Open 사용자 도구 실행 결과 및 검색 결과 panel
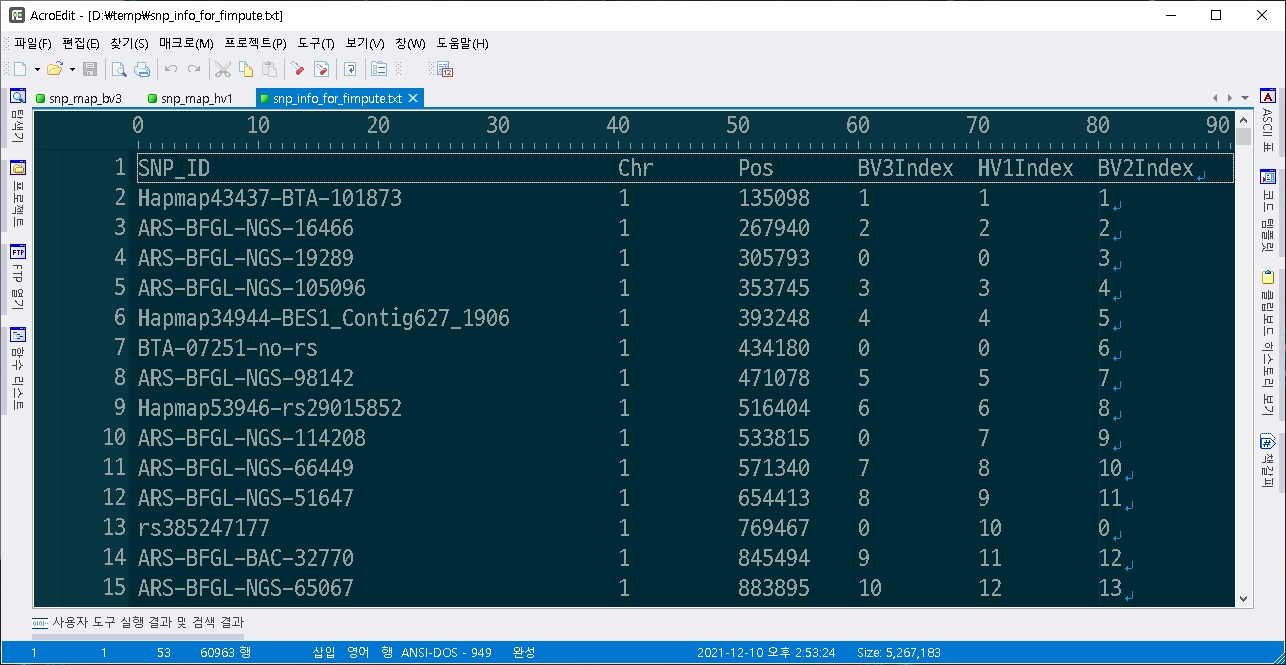Viewport: 1286px width, 665px height. coord(138,622)
